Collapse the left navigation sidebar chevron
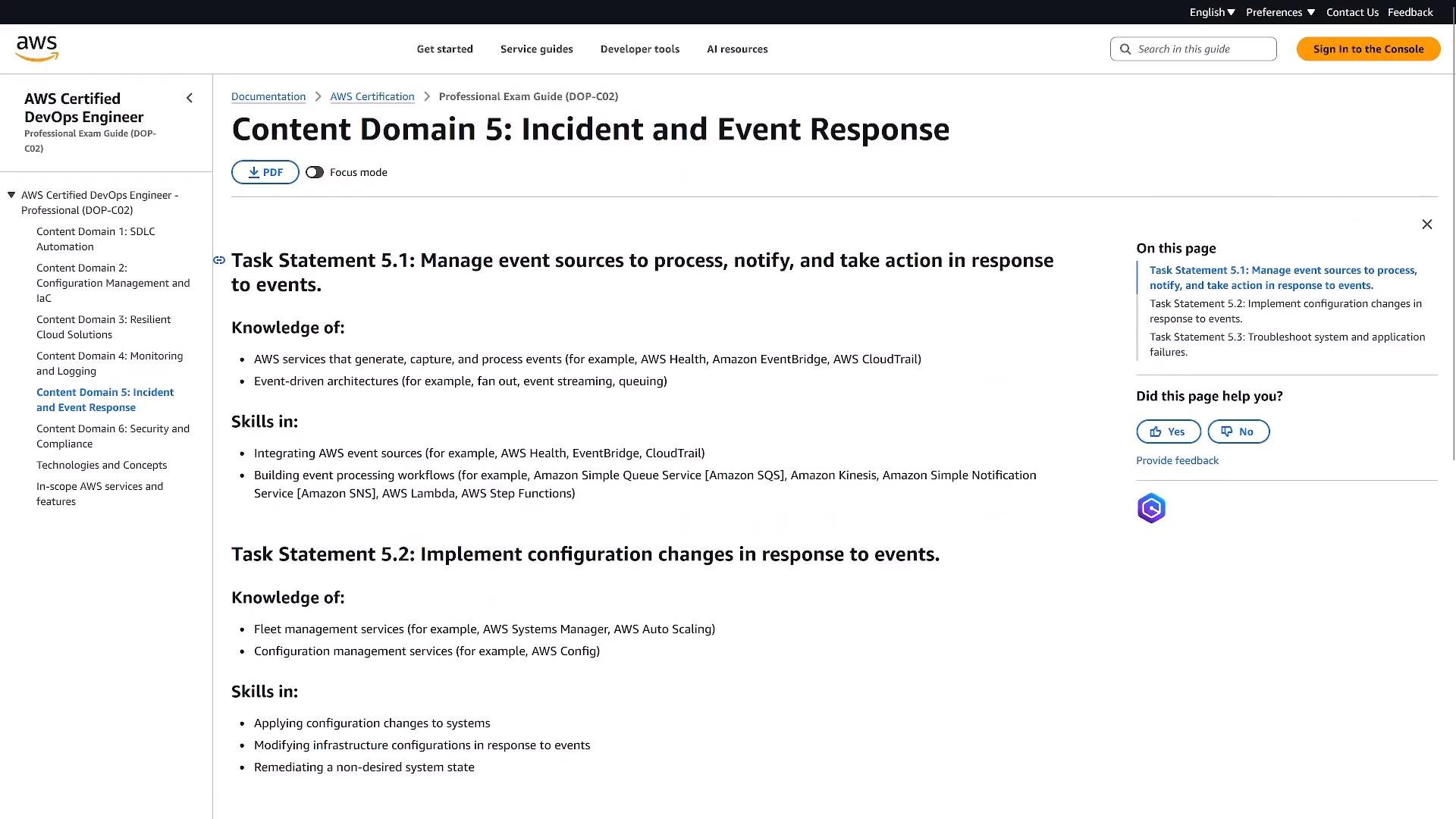1456x819 pixels. coord(190,98)
